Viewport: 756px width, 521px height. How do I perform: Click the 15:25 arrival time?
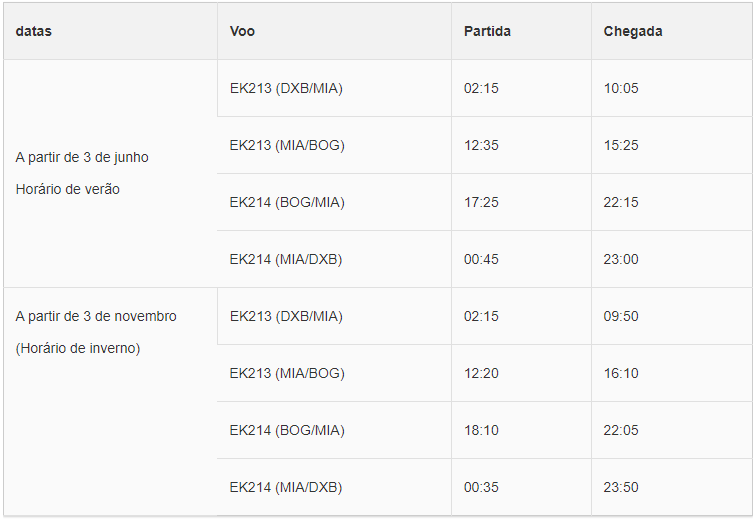pos(621,145)
